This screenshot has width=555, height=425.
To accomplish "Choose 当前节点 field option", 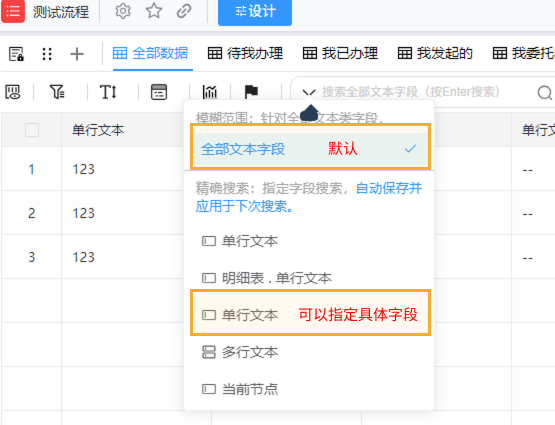I will [x=240, y=389].
